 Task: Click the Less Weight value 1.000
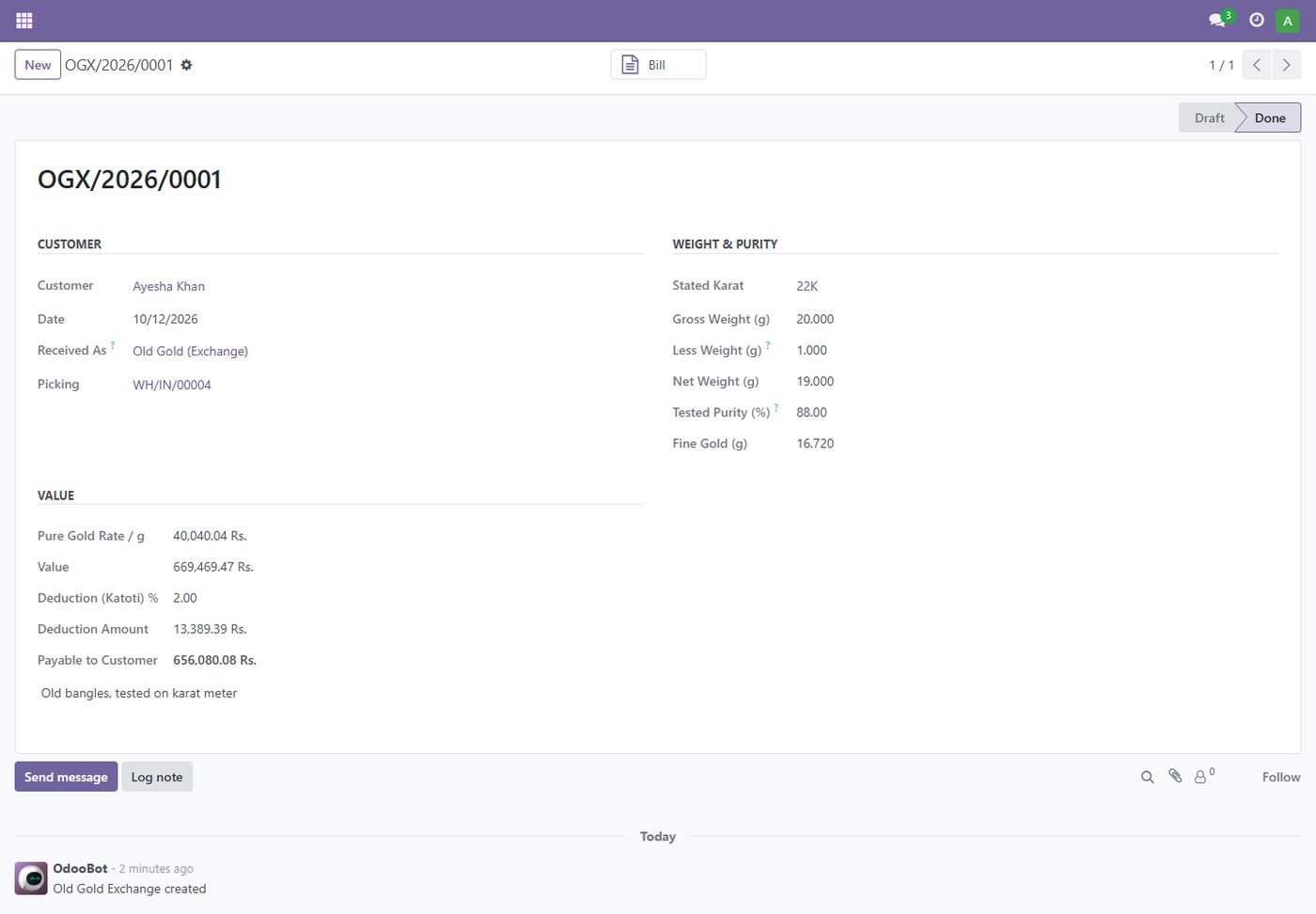[812, 350]
